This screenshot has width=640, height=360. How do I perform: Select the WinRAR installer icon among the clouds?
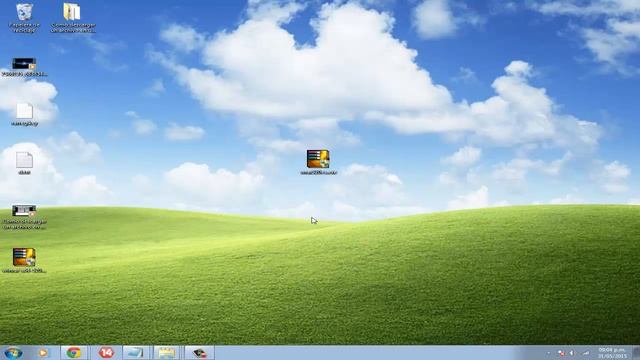318,162
